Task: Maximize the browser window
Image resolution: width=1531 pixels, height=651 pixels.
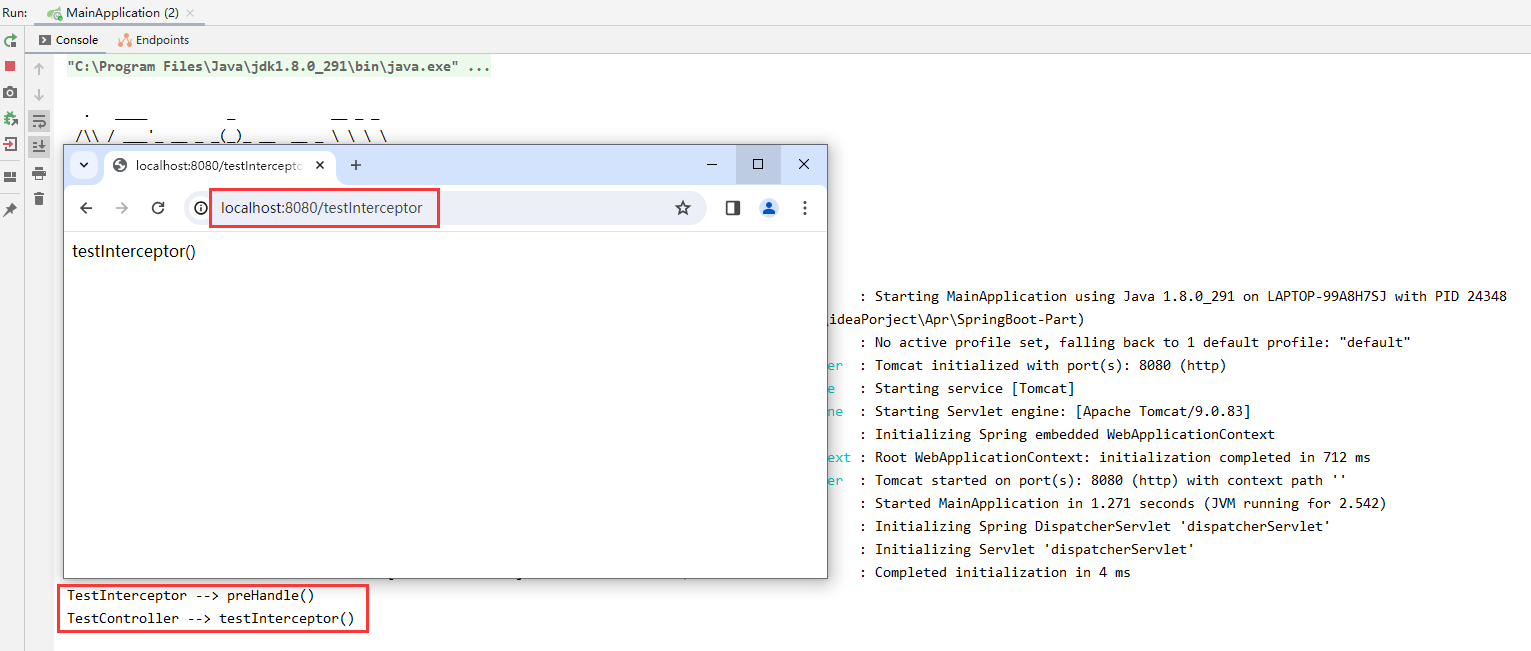Action: point(758,164)
